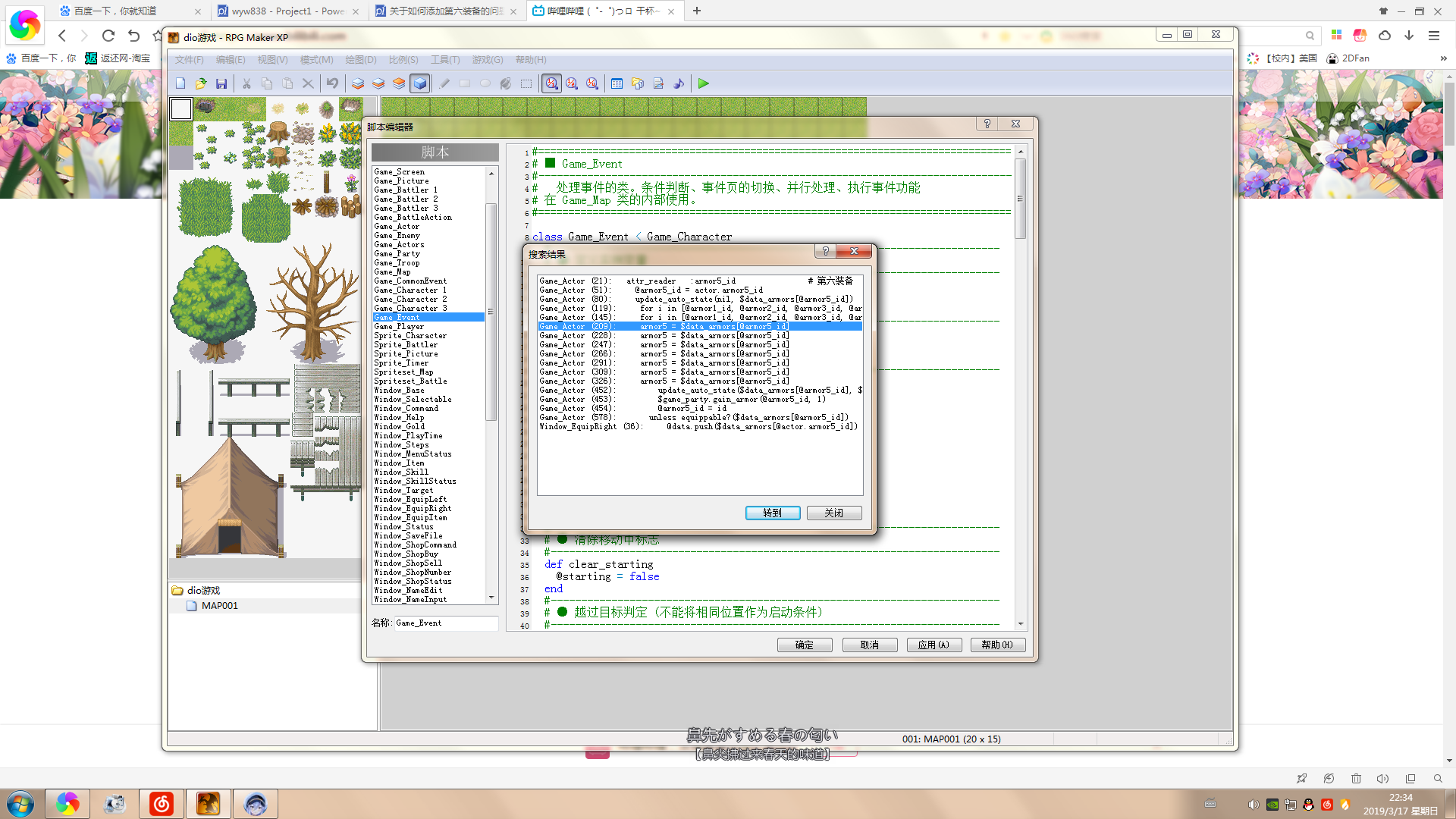This screenshot has width=1456, height=819.
Task: Open the 文件(F) menu
Action: point(190,60)
